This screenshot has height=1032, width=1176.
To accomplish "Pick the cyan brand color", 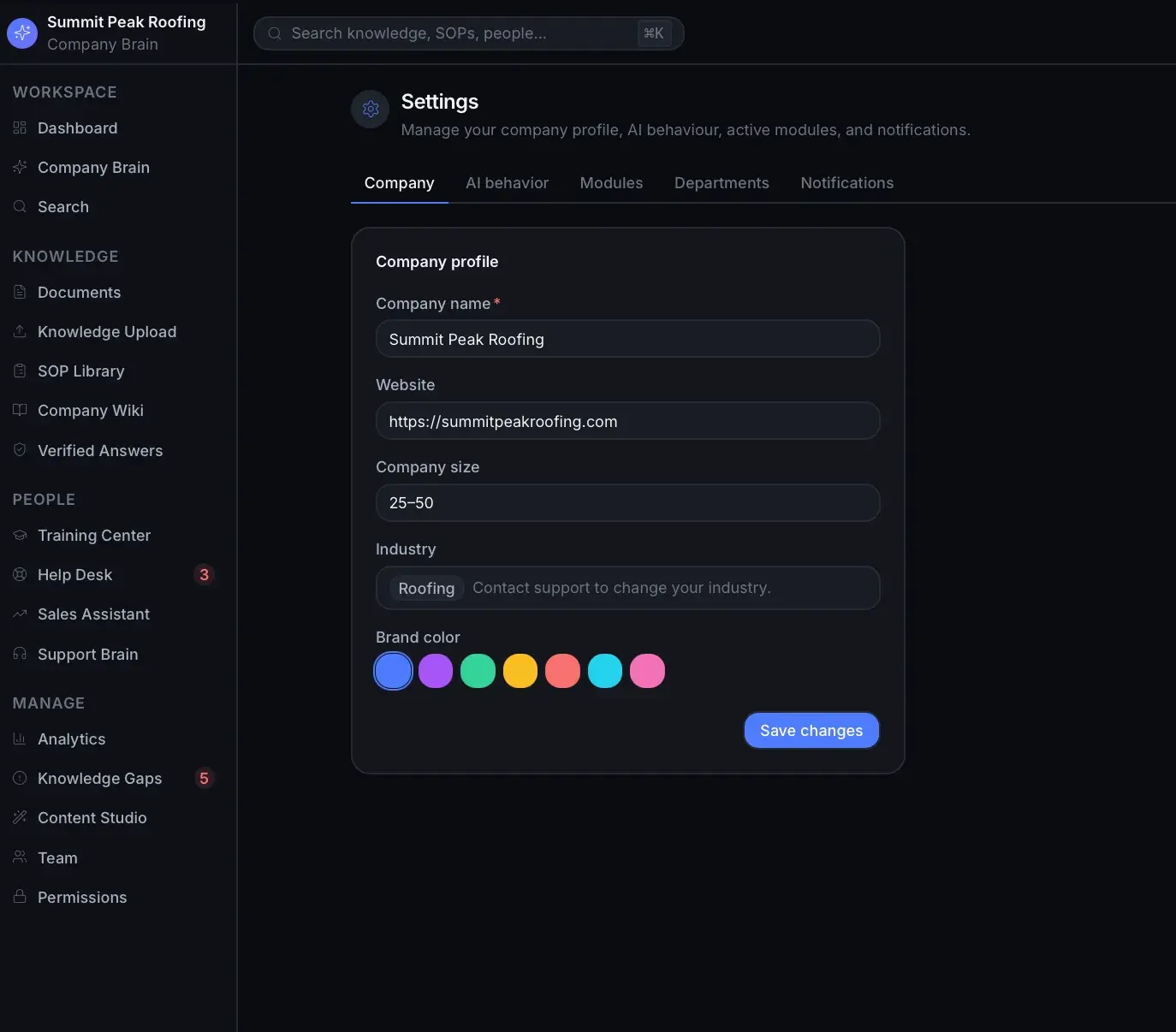I will click(605, 671).
